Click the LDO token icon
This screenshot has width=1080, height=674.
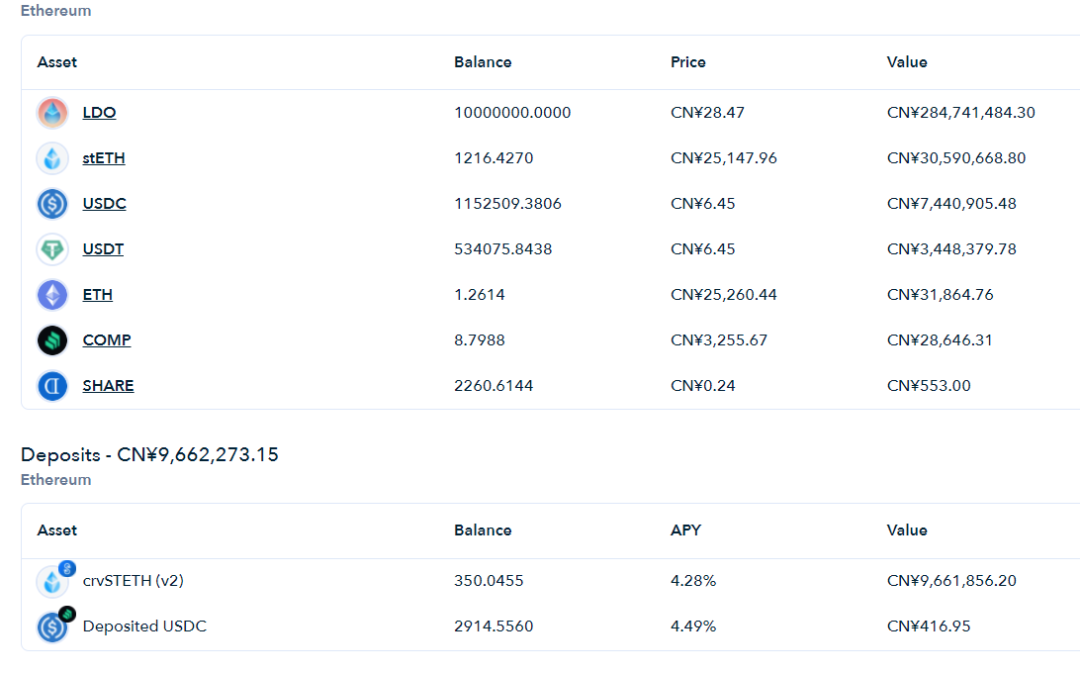(x=52, y=113)
